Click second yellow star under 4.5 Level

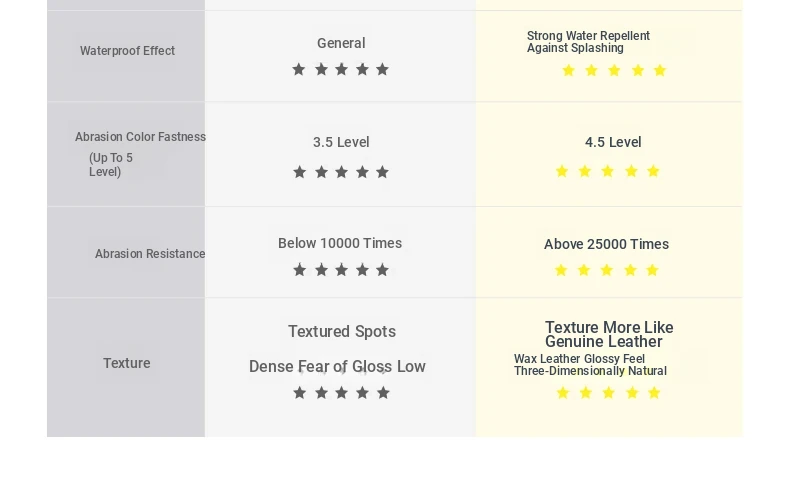pos(584,171)
